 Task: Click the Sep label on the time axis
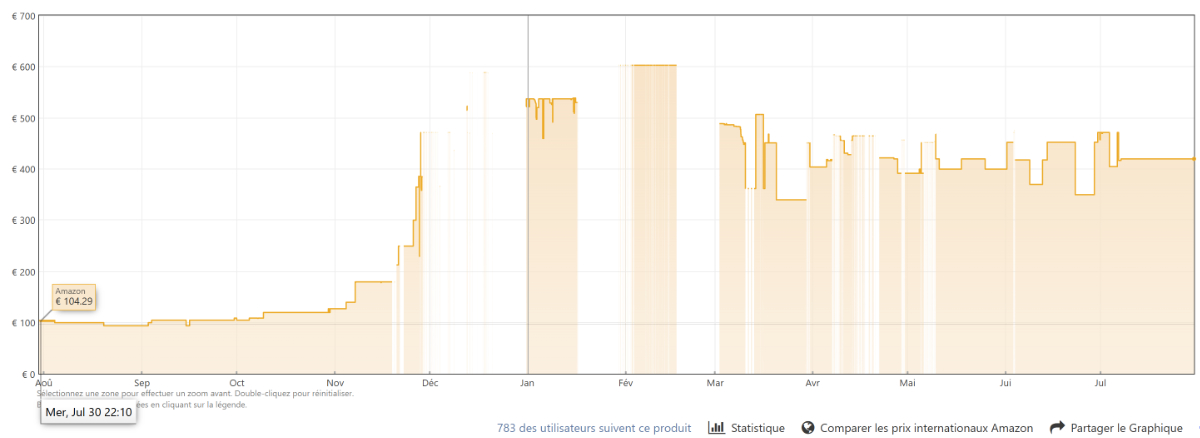coord(141,383)
